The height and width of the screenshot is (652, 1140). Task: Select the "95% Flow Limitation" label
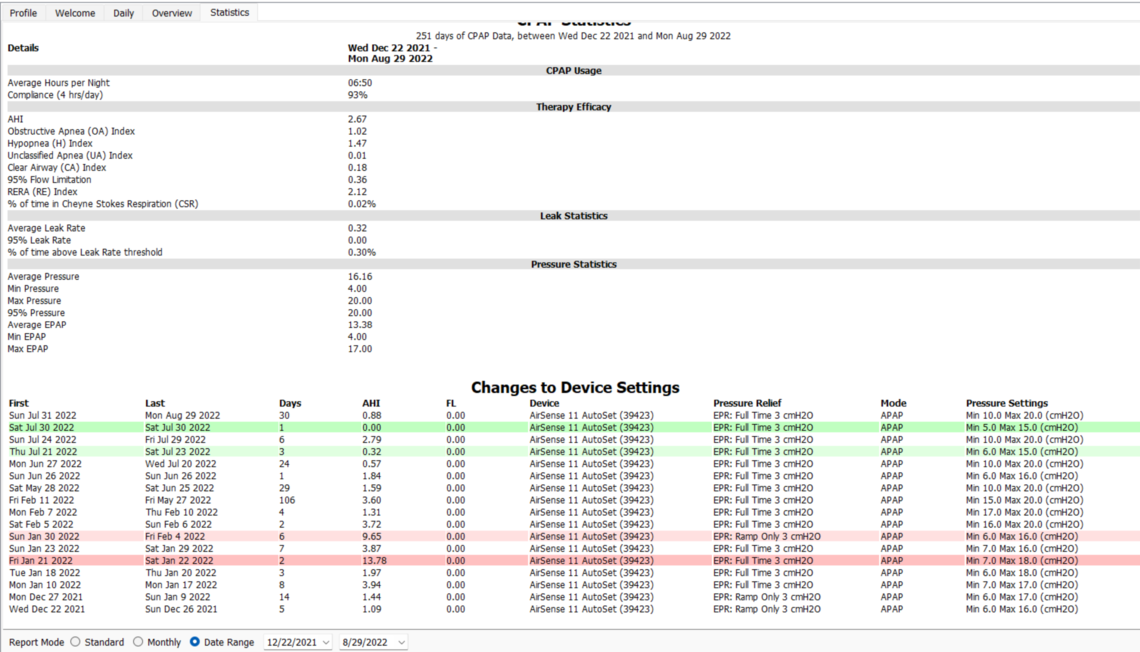tap(49, 180)
